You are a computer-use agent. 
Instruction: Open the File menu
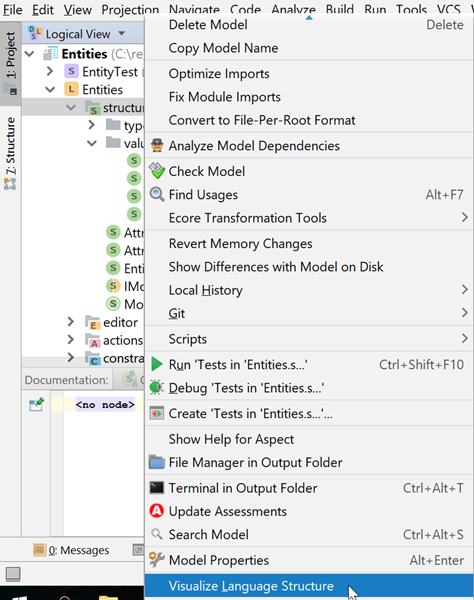13,9
